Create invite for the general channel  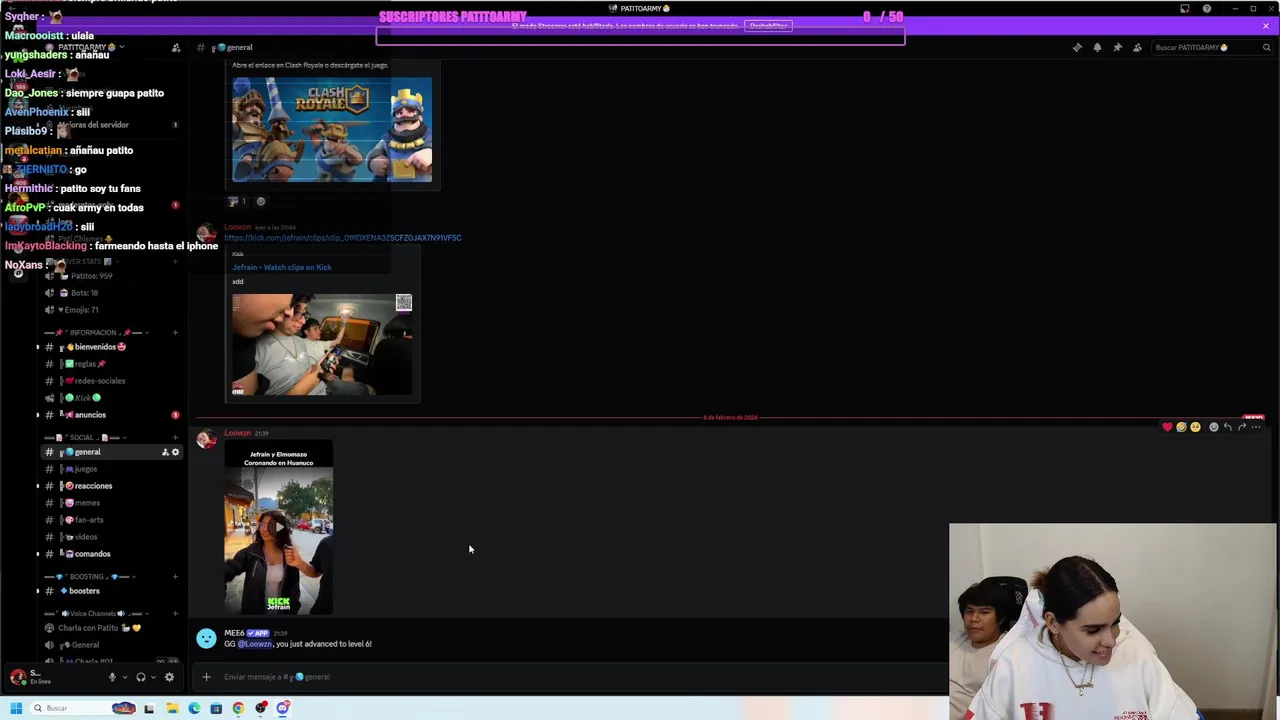[165, 452]
